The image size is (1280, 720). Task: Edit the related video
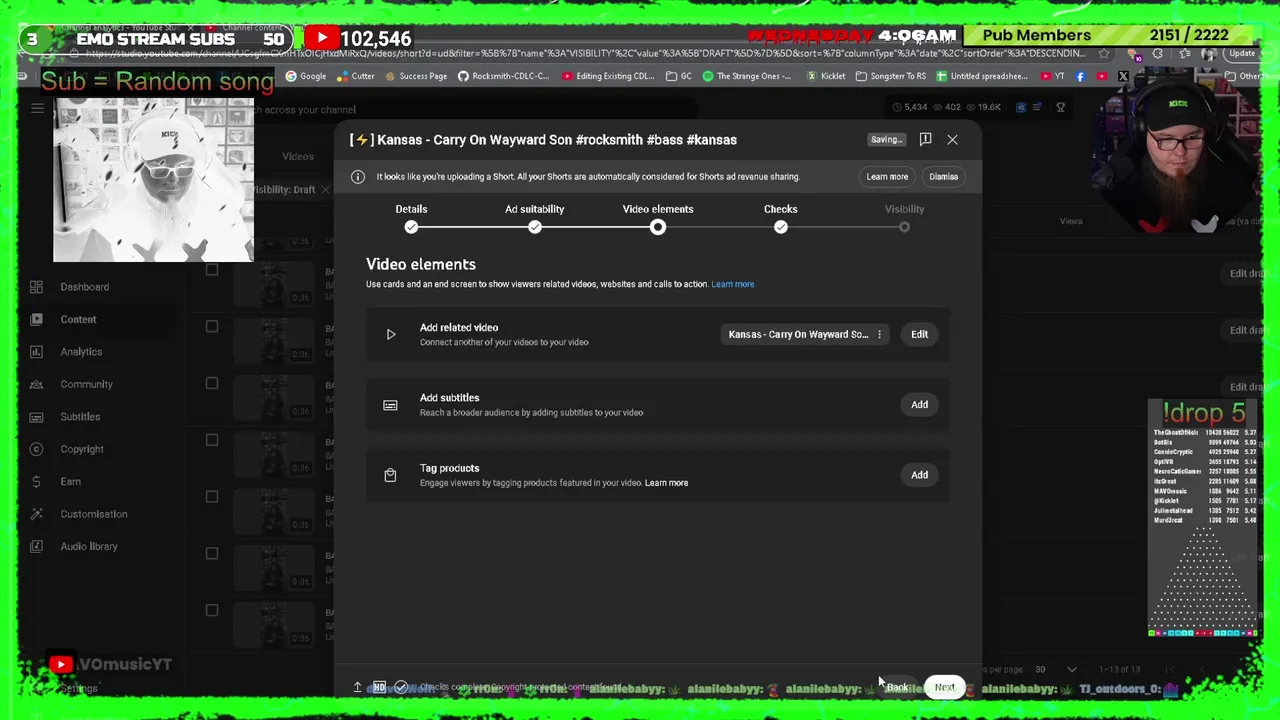(919, 335)
